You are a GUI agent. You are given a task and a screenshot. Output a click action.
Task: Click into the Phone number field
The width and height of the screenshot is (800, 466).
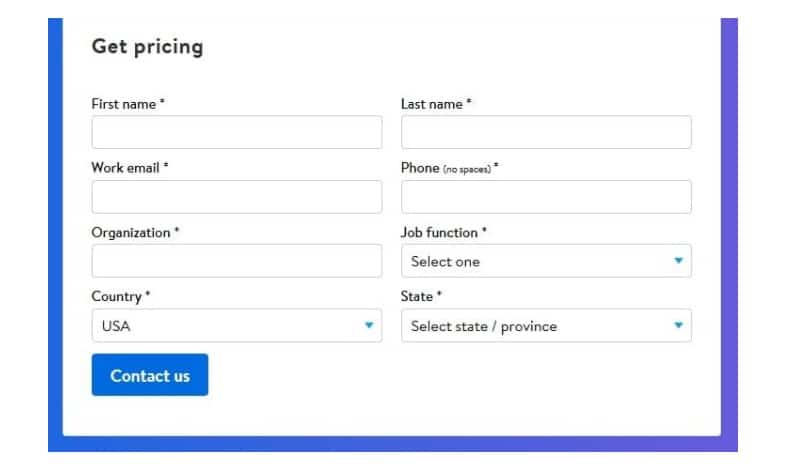pyautogui.click(x=546, y=197)
